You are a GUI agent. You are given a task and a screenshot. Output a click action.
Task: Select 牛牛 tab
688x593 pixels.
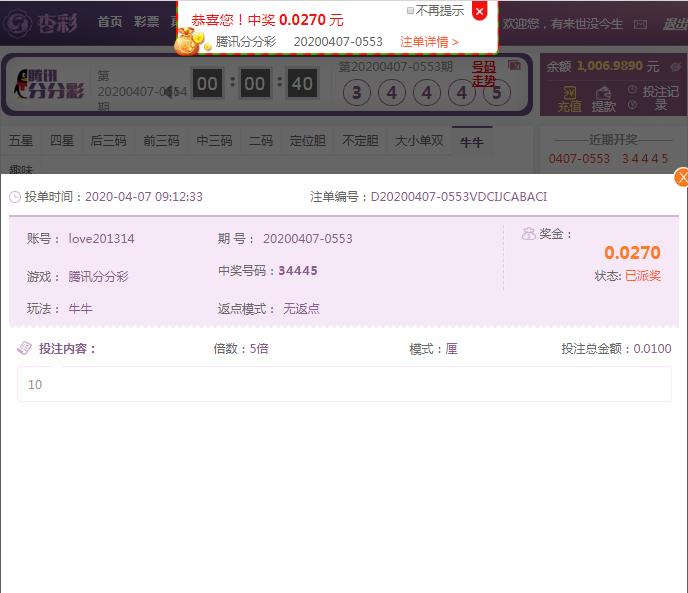pyautogui.click(x=472, y=141)
